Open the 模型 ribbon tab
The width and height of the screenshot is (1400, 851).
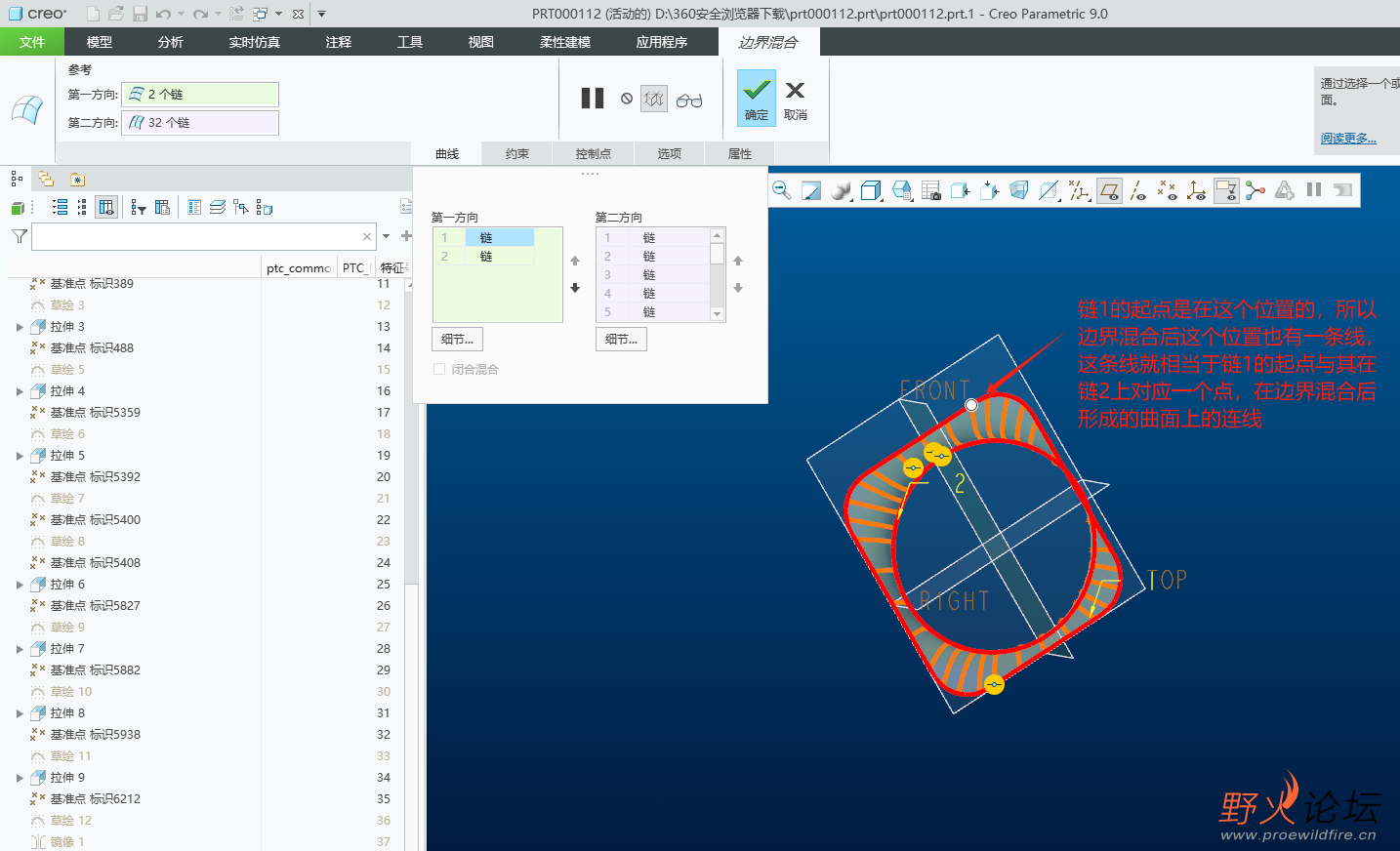(100, 42)
